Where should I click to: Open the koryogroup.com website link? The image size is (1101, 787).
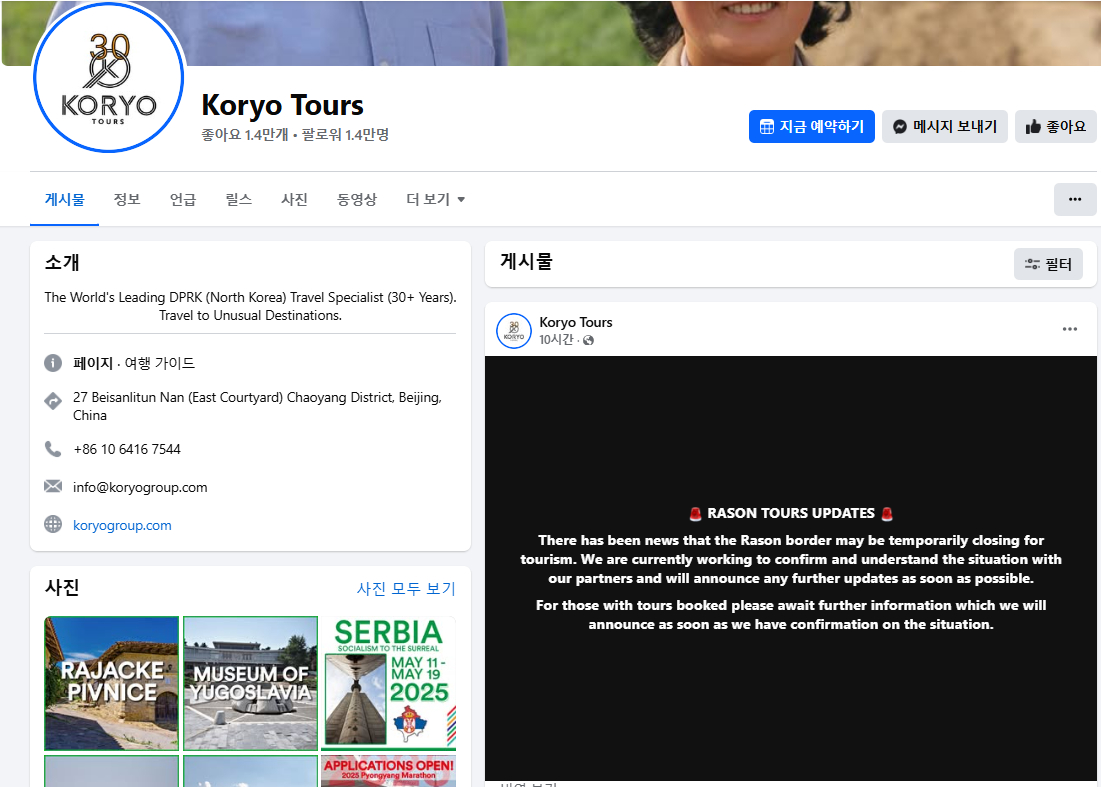(x=122, y=525)
